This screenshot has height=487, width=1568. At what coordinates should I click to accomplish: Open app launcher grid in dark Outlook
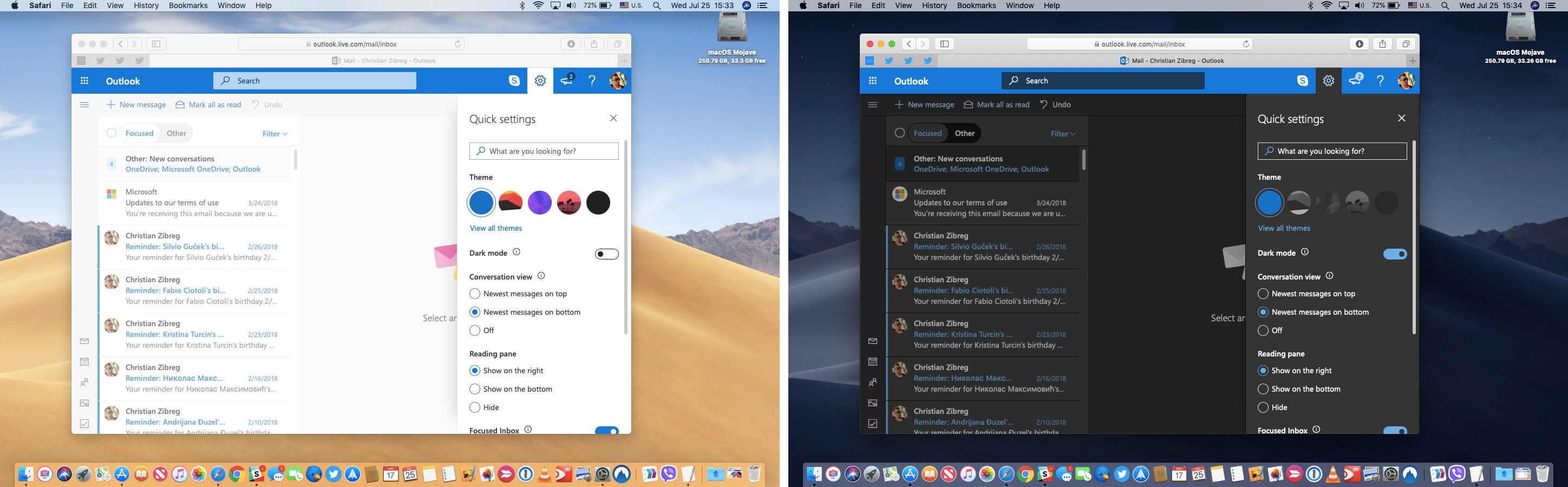tap(873, 81)
